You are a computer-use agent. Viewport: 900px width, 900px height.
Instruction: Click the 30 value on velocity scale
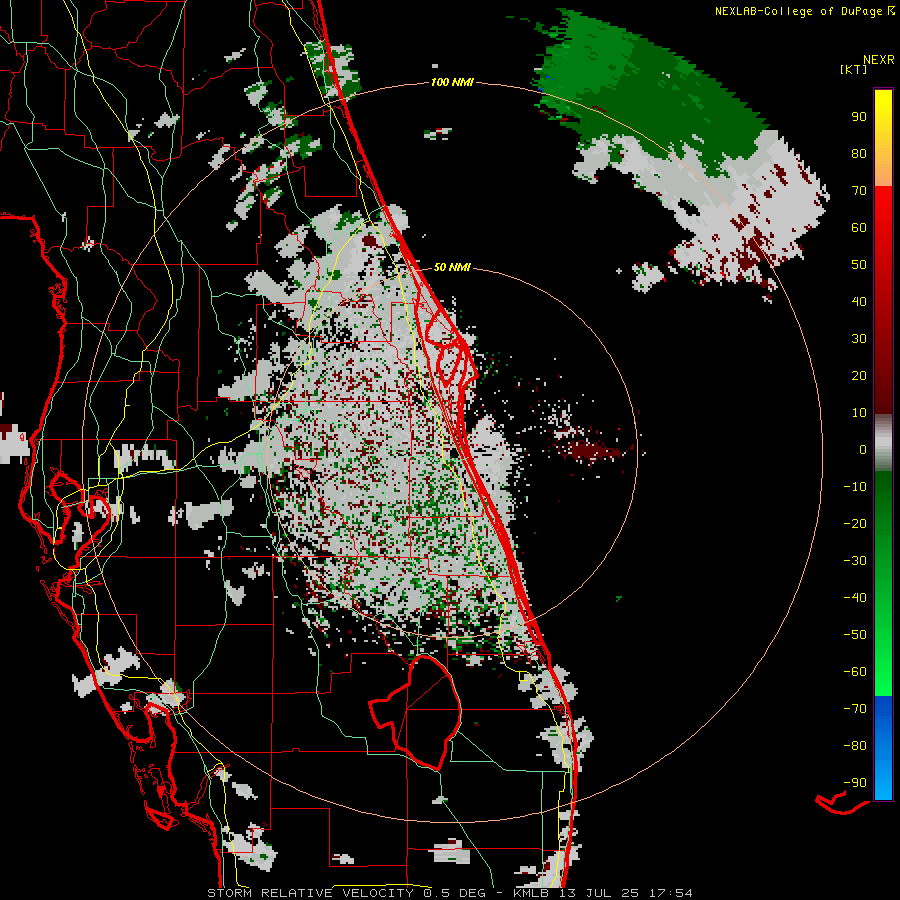tap(859, 339)
